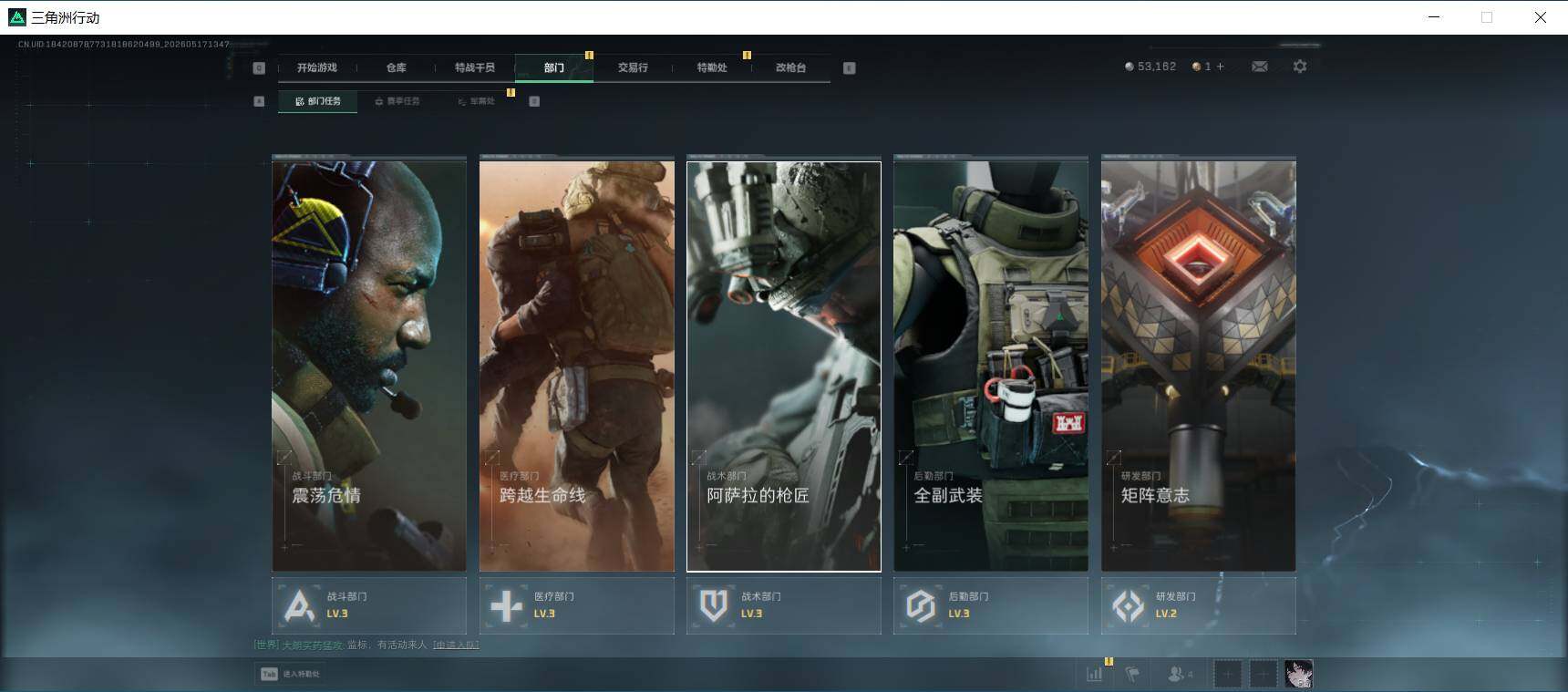Click the 医疗部门 cross emblem icon
This screenshot has width=1568, height=692.
point(507,605)
